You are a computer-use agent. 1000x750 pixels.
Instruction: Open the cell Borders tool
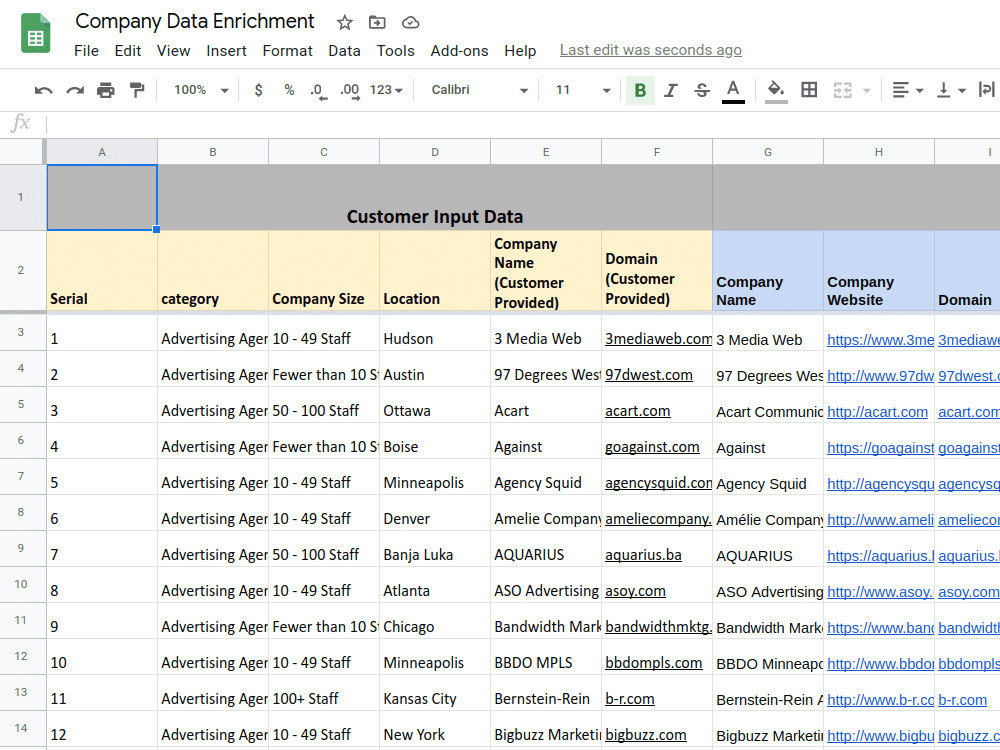(x=809, y=90)
